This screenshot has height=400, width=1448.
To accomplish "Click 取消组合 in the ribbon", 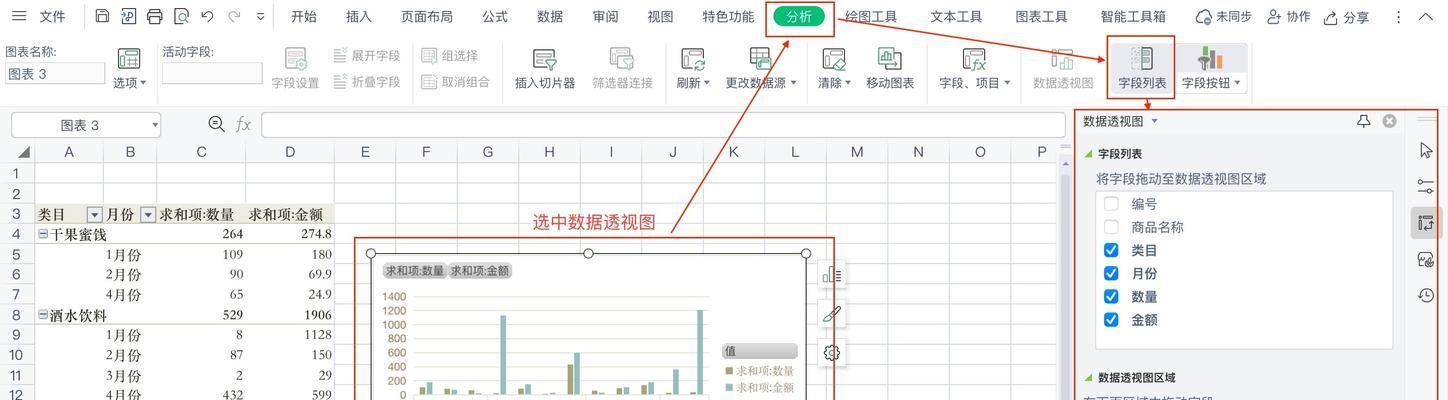I will tap(455, 82).
